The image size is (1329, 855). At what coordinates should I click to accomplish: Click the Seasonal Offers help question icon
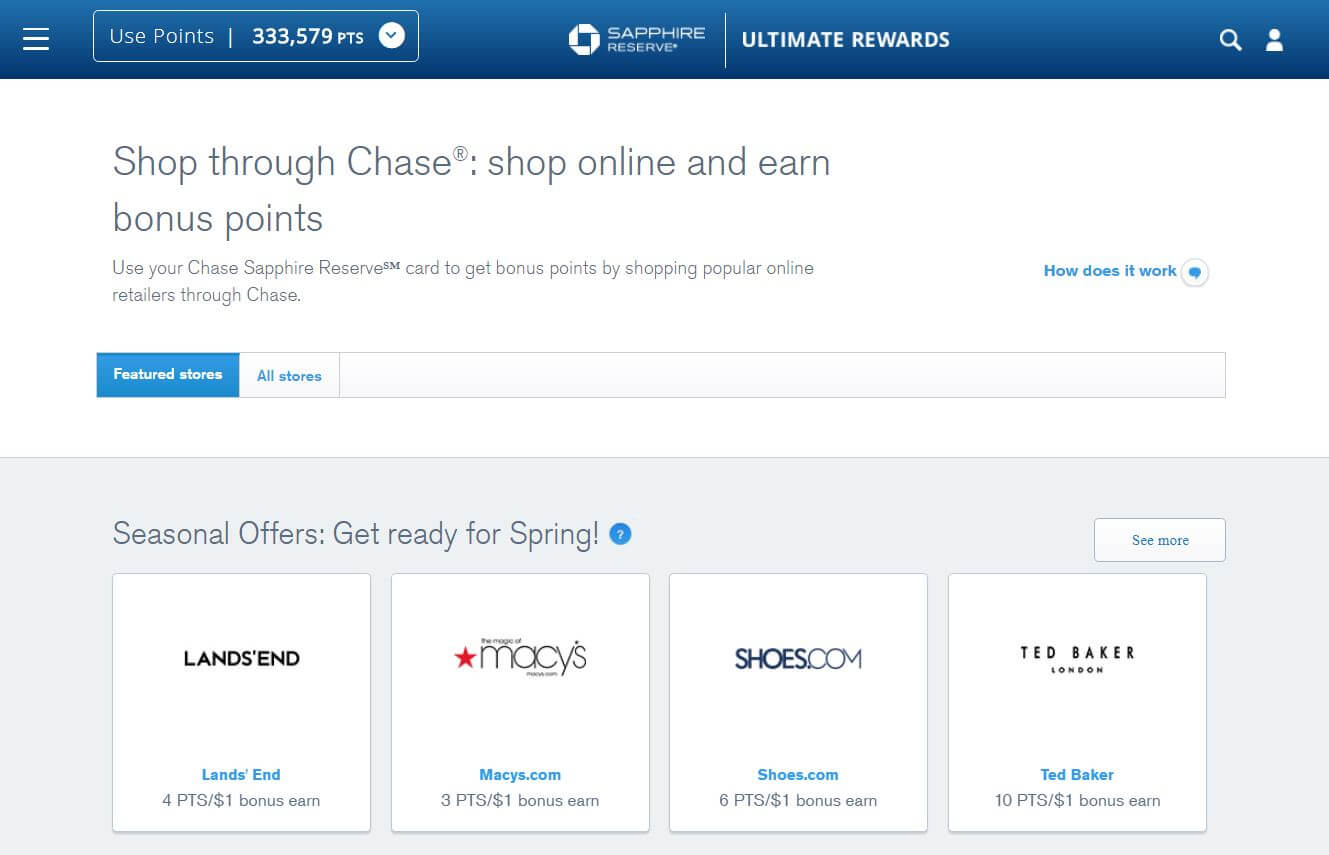pos(620,534)
